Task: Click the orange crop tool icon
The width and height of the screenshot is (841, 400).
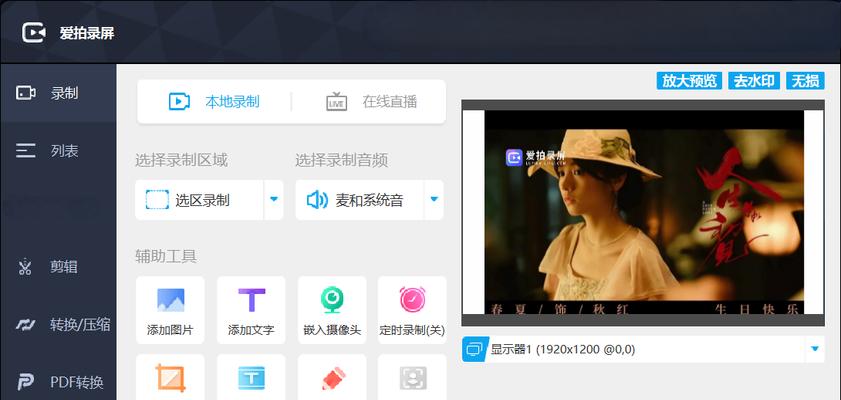Action: [171, 378]
